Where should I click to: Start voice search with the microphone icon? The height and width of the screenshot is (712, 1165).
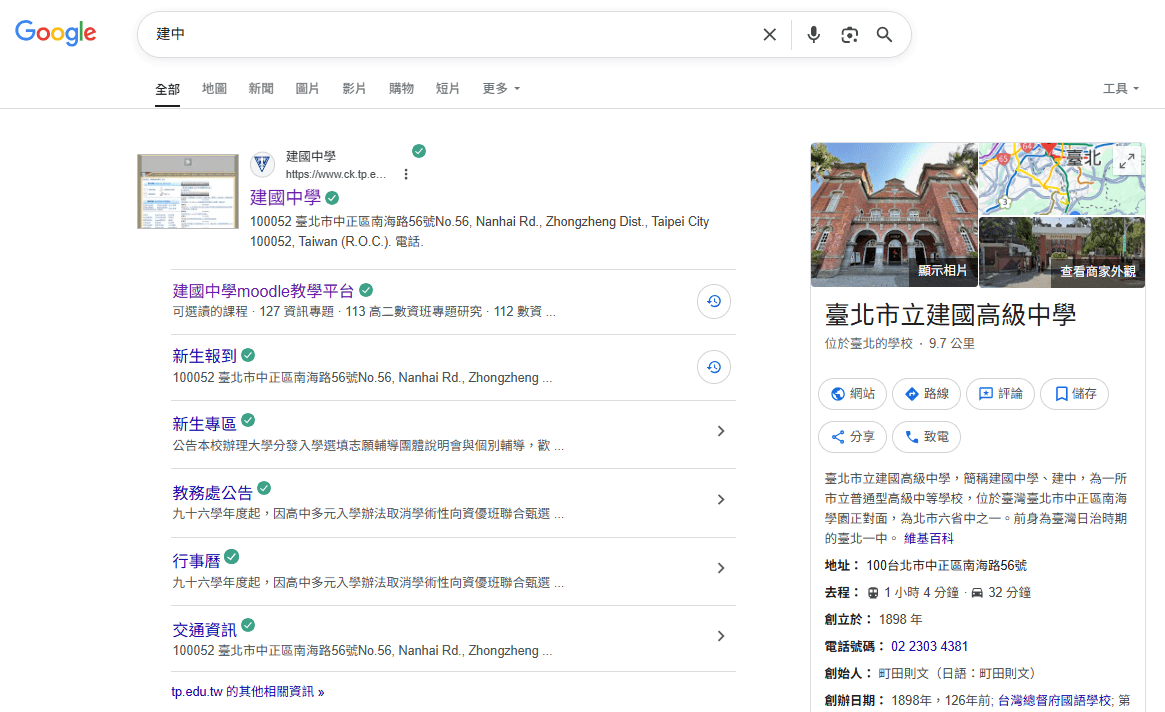814,34
